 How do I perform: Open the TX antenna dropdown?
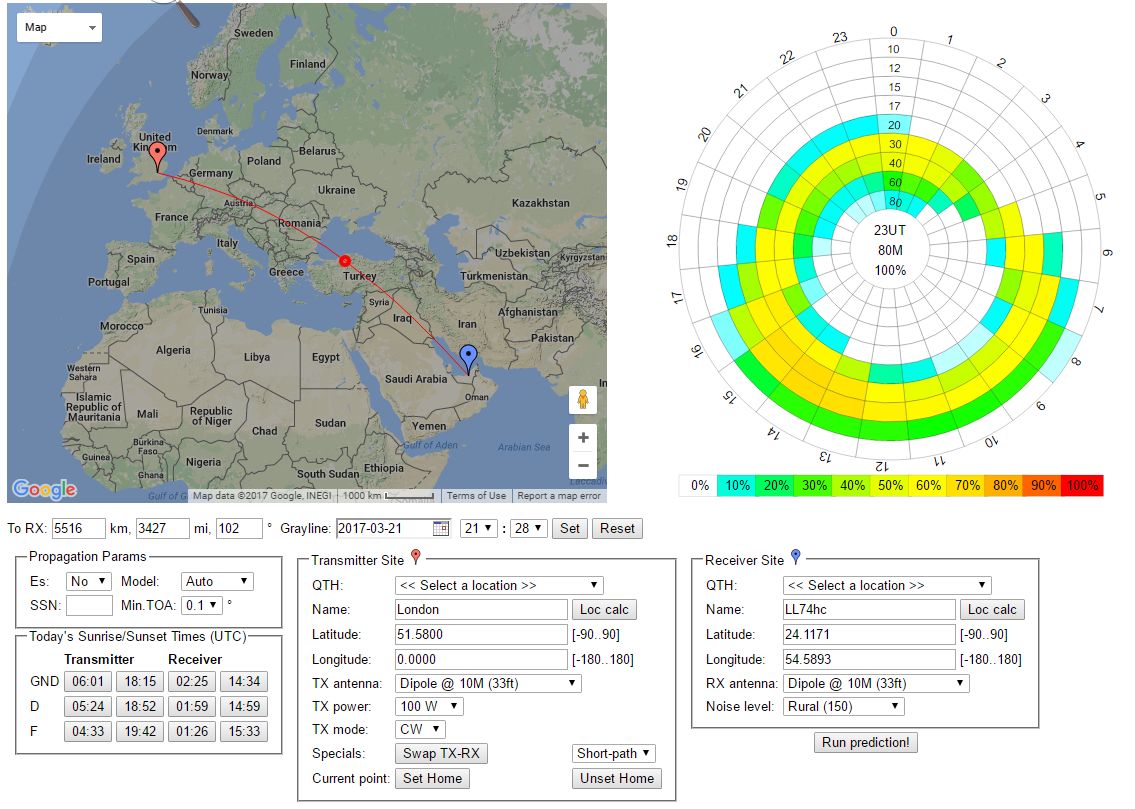(488, 683)
